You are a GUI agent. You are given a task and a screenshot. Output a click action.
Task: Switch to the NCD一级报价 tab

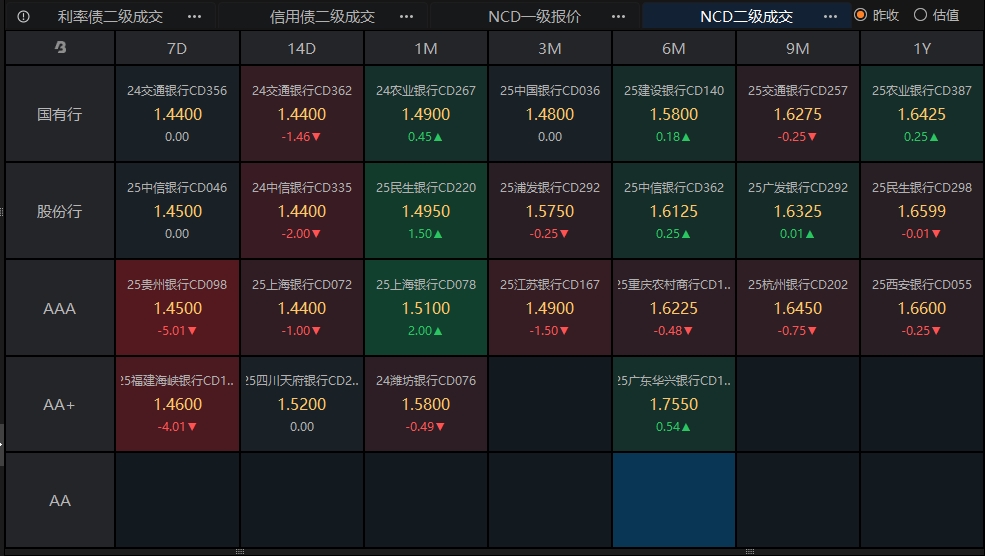pos(535,16)
